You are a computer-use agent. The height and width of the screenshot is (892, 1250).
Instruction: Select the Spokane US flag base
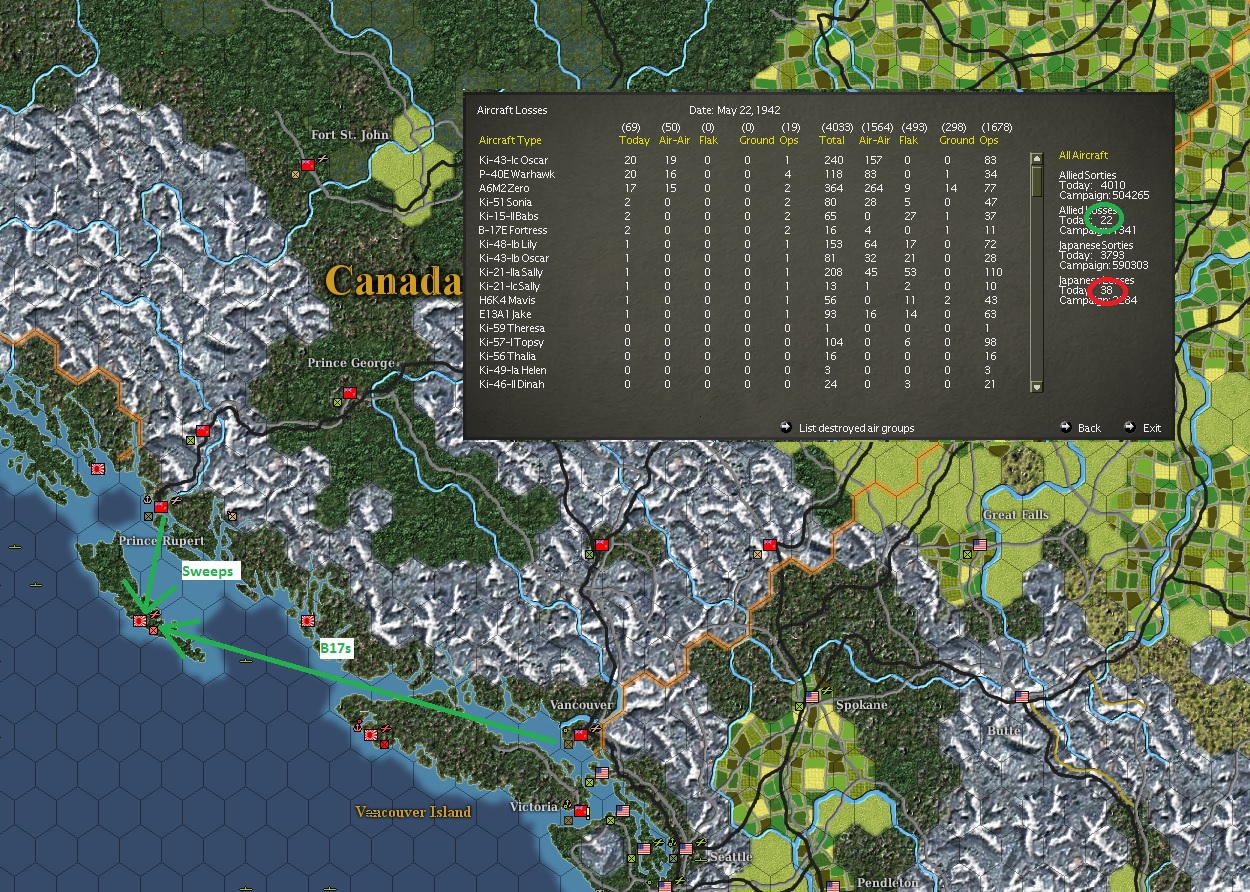812,696
